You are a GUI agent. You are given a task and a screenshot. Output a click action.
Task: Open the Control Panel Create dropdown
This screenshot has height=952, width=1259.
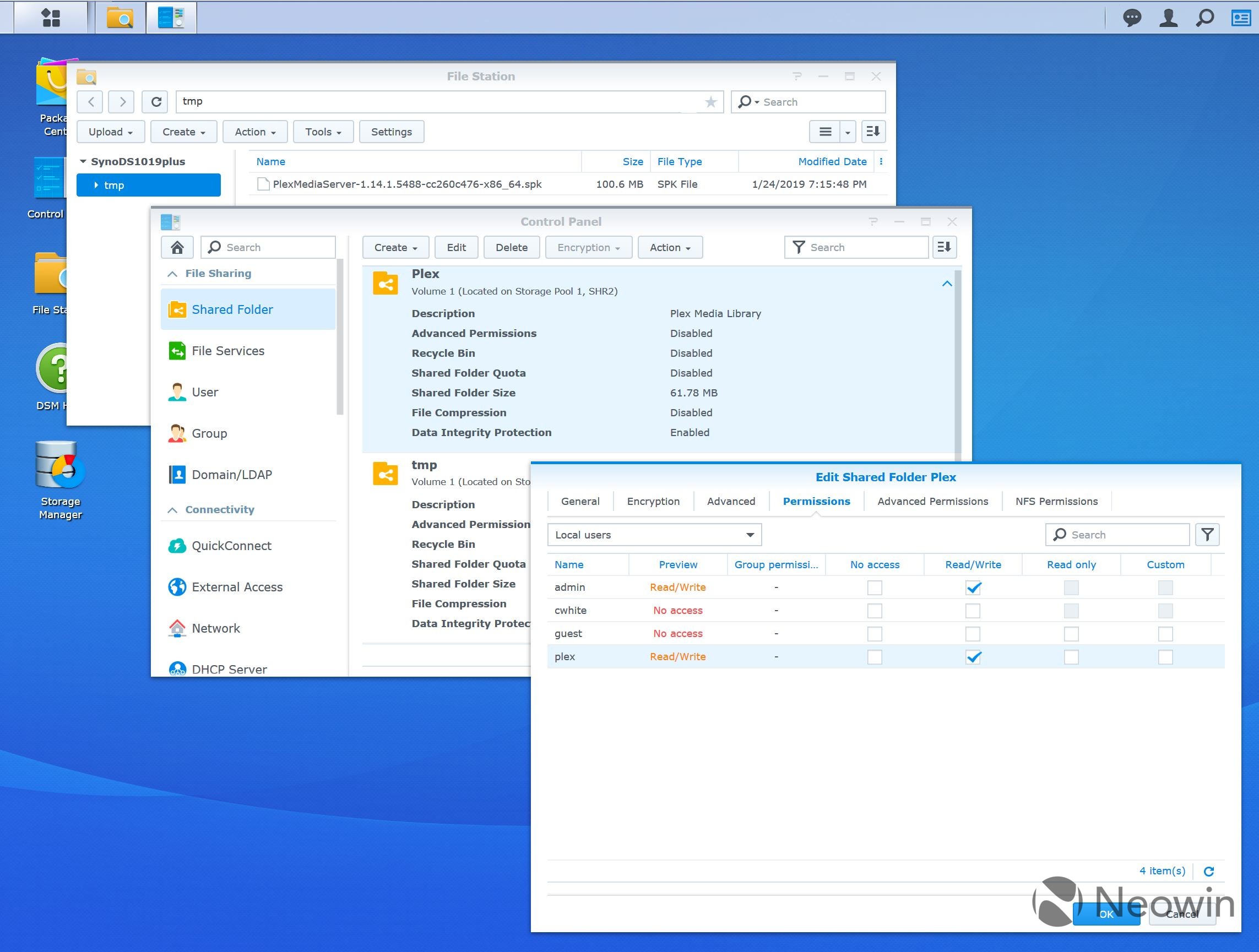[395, 248]
